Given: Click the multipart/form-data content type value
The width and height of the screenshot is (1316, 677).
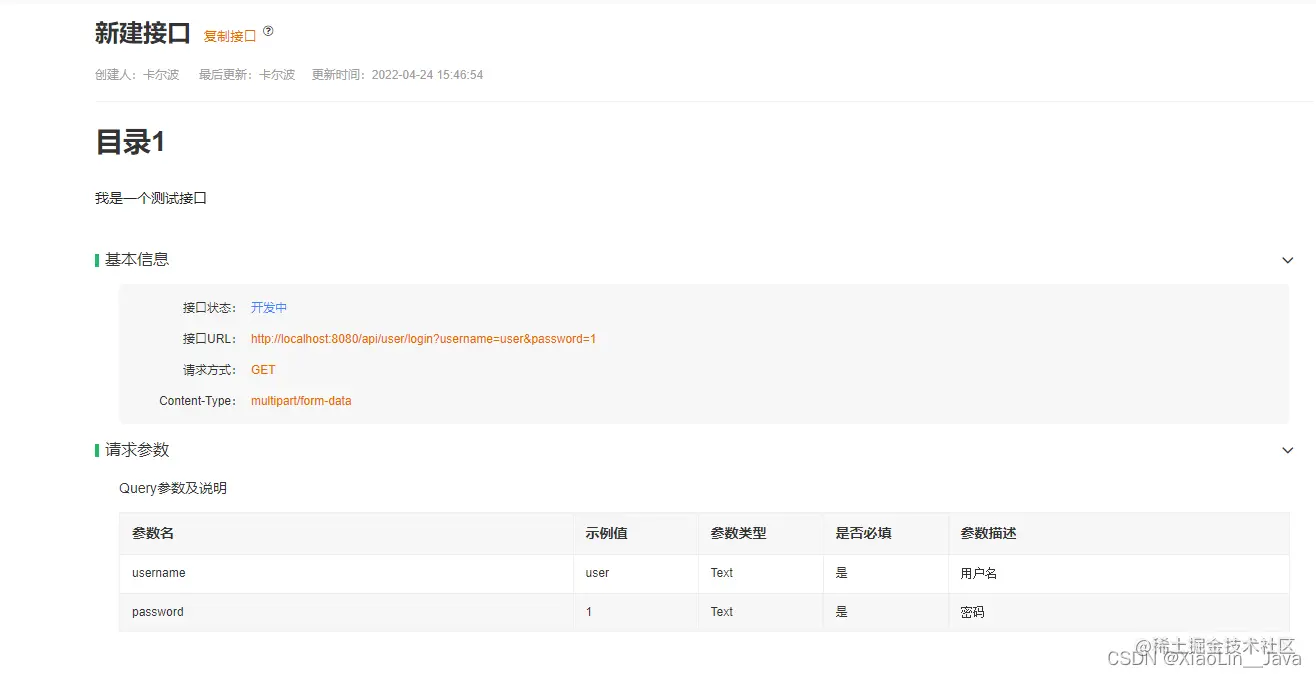Looking at the screenshot, I should (x=301, y=401).
